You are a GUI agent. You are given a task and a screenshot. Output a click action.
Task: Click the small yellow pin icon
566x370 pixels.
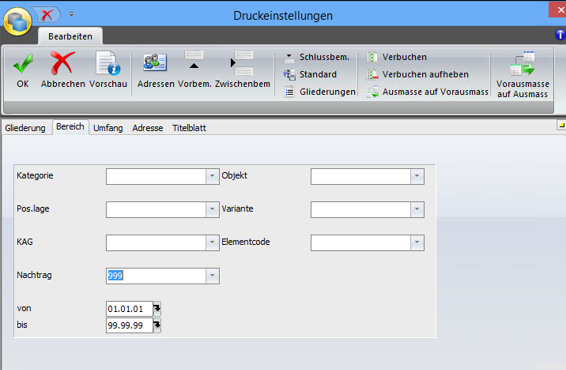coord(562,125)
